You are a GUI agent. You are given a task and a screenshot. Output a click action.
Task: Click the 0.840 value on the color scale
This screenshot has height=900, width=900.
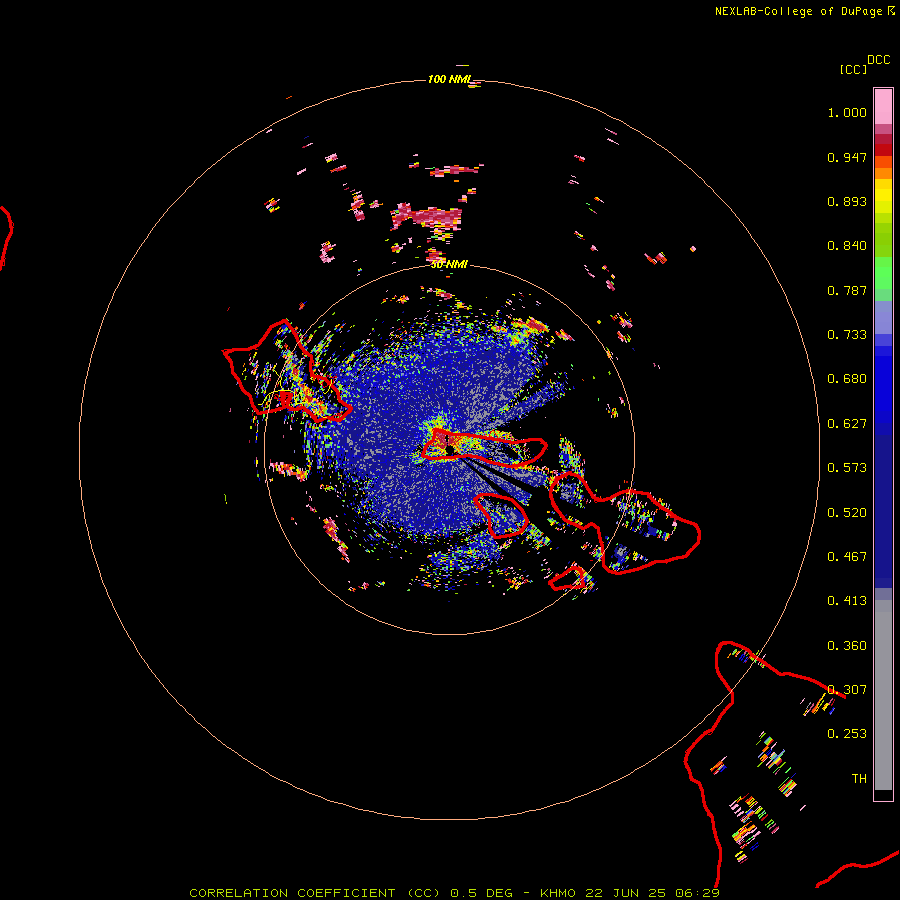[x=847, y=246]
